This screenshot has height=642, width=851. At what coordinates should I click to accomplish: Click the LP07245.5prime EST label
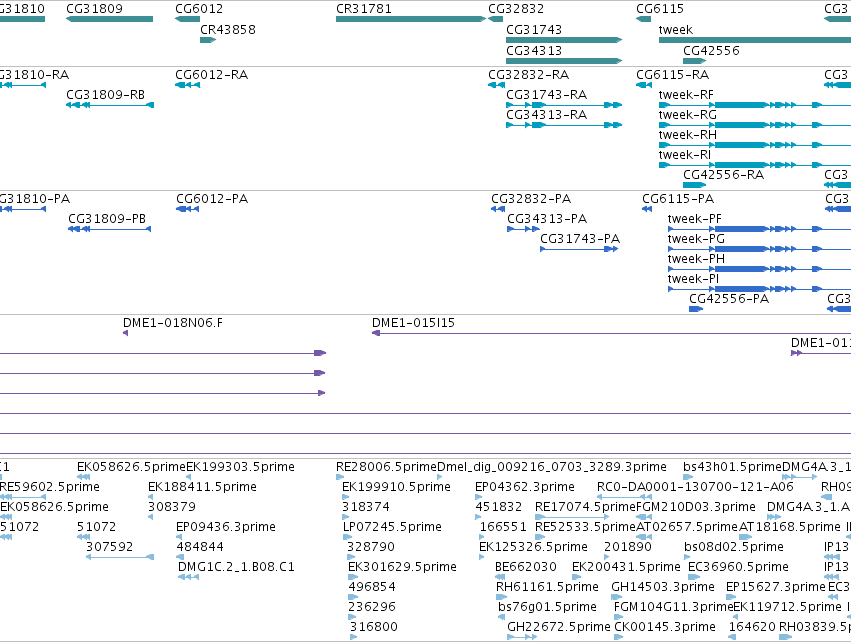click(392, 527)
